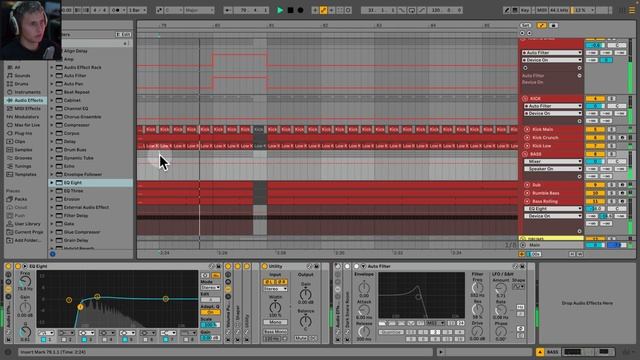Click the Kick Main track activator
The width and height of the screenshot is (640, 360).
tap(595, 129)
